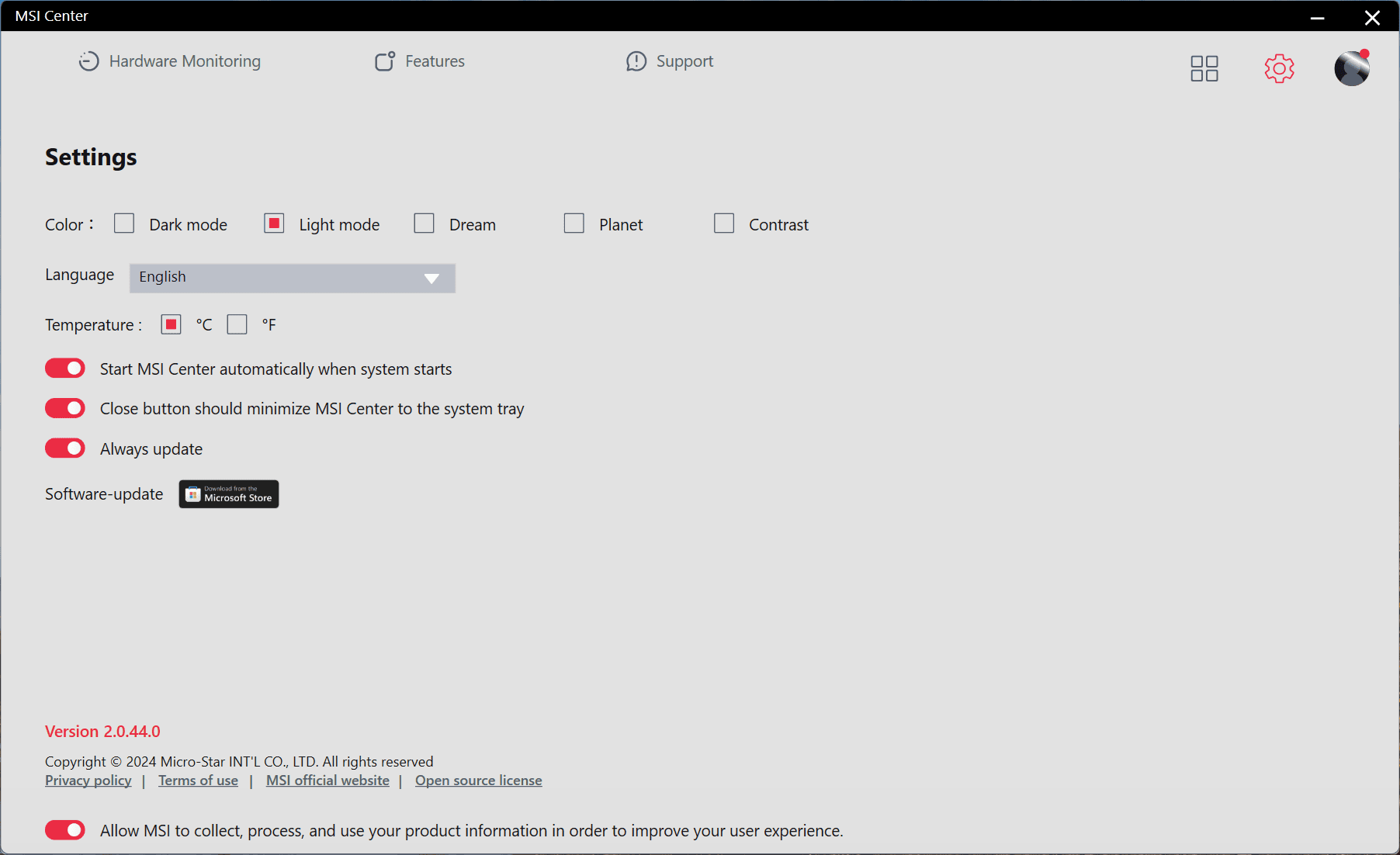Click the red settings gear icon
This screenshot has width=1400, height=855.
(1279, 68)
